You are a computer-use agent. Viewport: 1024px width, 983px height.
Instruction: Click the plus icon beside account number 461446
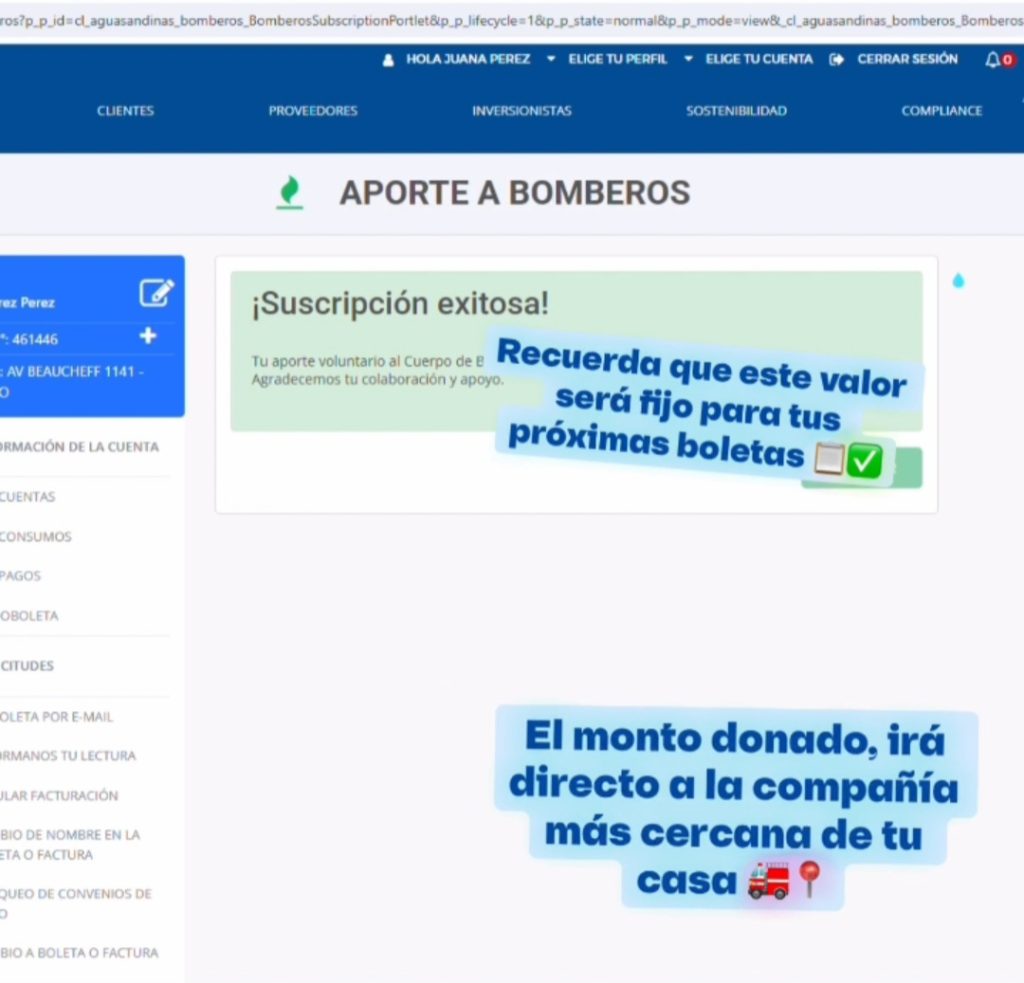click(148, 336)
